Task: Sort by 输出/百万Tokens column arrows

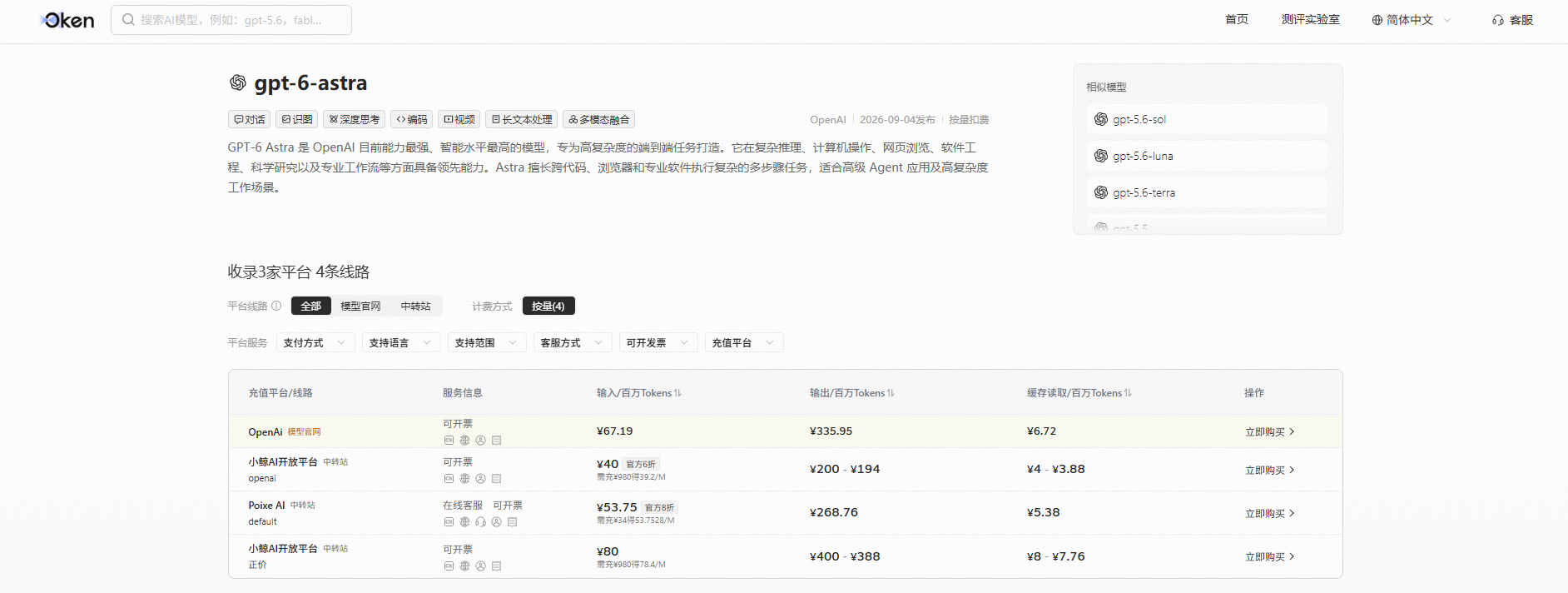Action: point(891,393)
